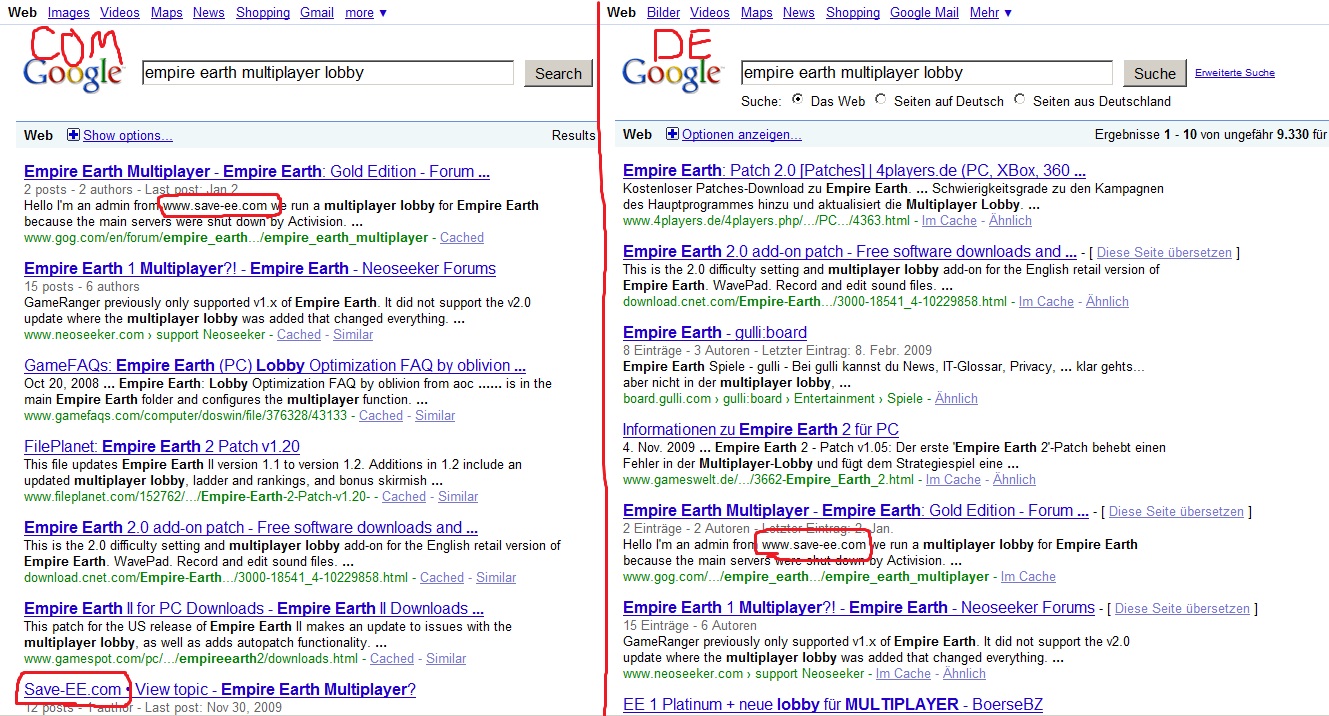Open Cached link of GameFAQs result
1329x716 pixels.
click(x=380, y=415)
